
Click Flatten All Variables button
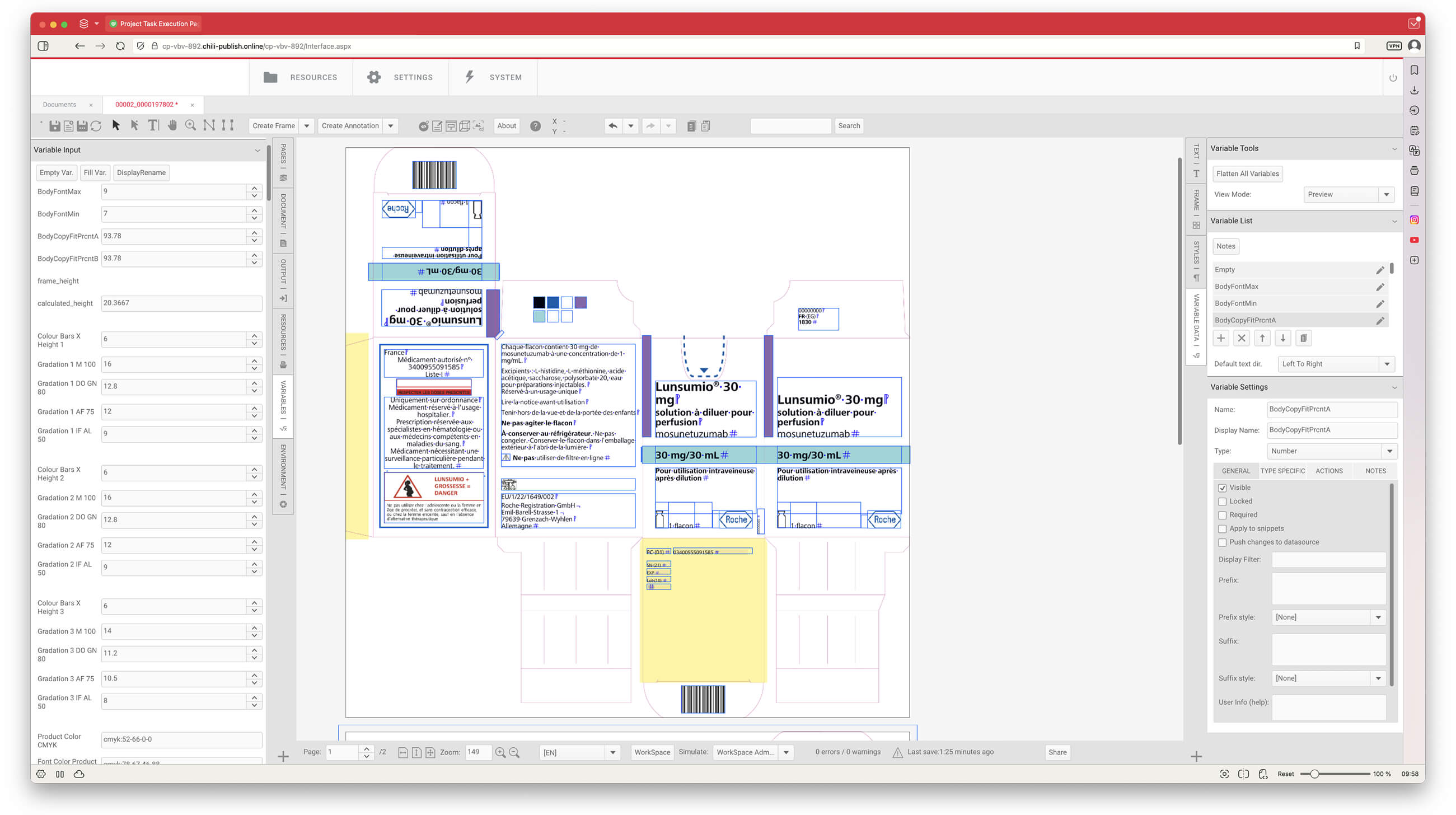[1247, 174]
